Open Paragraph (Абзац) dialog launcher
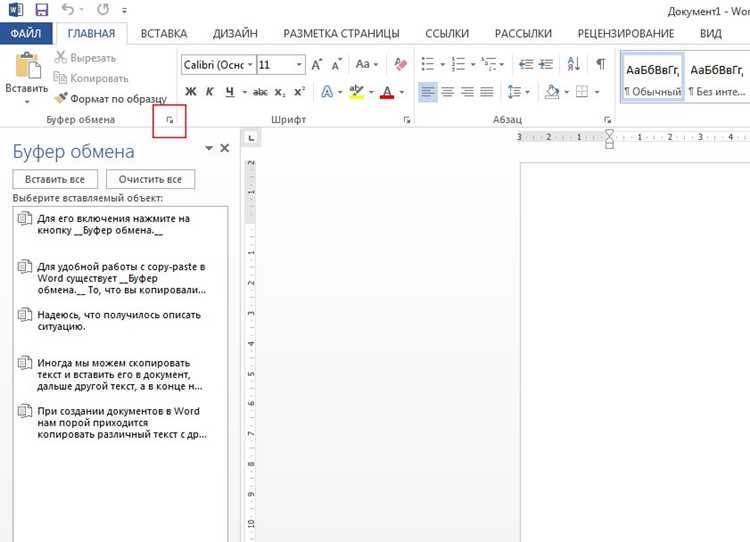This screenshot has height=542, width=750. [607, 120]
